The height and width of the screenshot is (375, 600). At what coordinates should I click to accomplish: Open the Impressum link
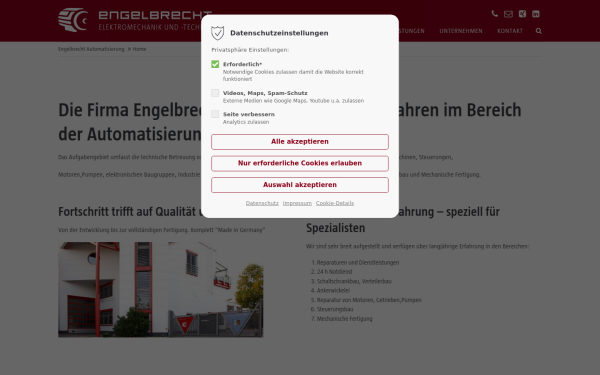pyautogui.click(x=297, y=203)
